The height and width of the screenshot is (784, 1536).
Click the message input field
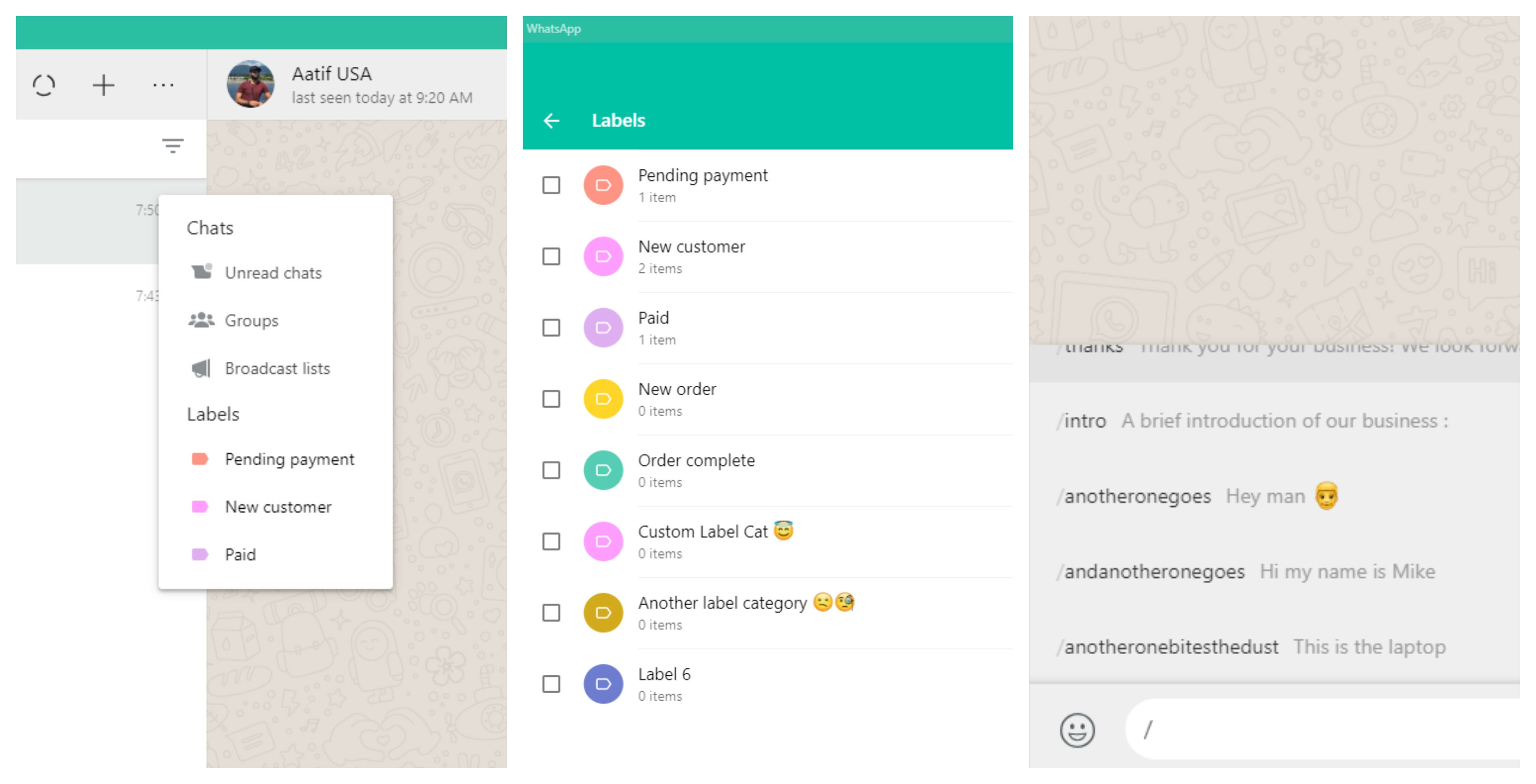1324,730
